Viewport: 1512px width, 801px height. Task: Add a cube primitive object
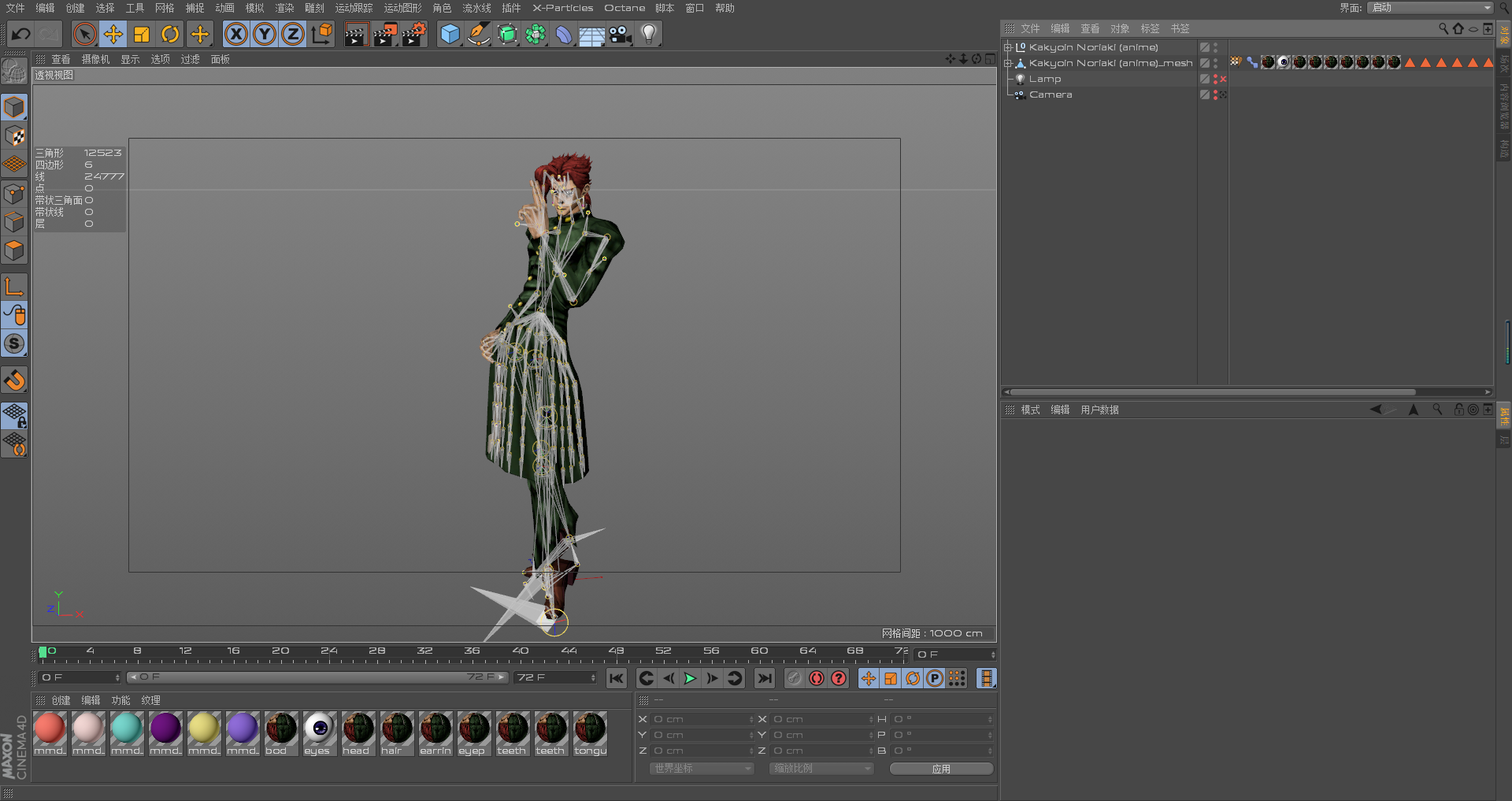pyautogui.click(x=450, y=34)
